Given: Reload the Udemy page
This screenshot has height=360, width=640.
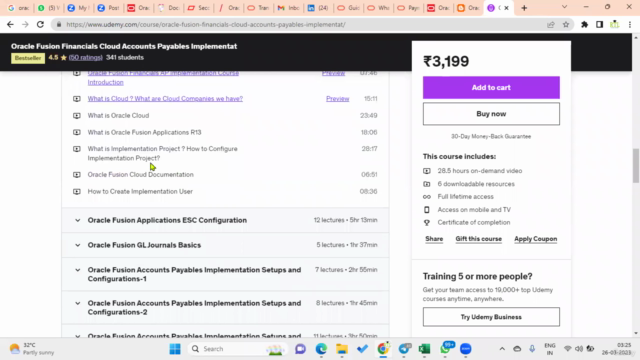Looking at the screenshot, I should 40,24.
